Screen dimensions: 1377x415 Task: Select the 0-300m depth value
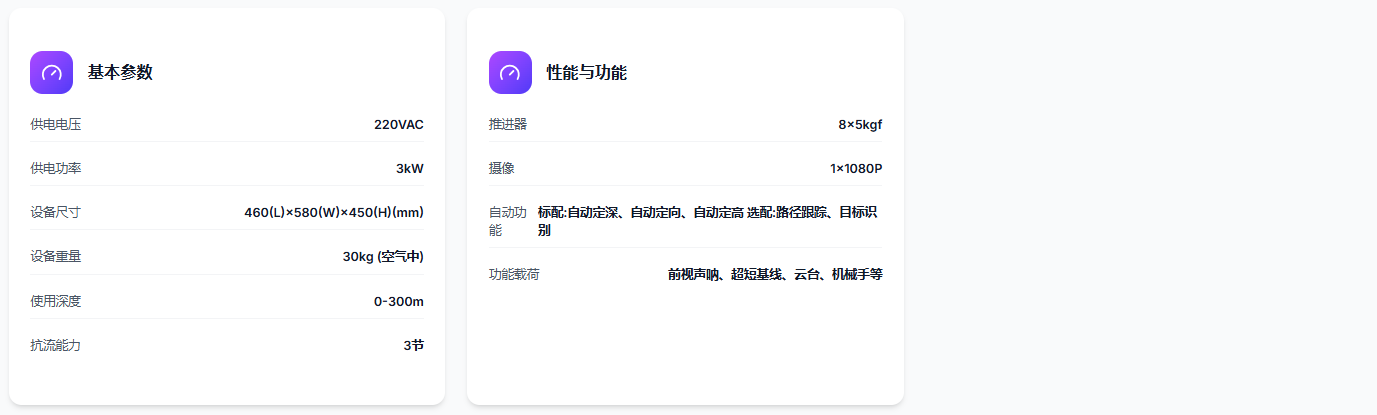coord(398,301)
